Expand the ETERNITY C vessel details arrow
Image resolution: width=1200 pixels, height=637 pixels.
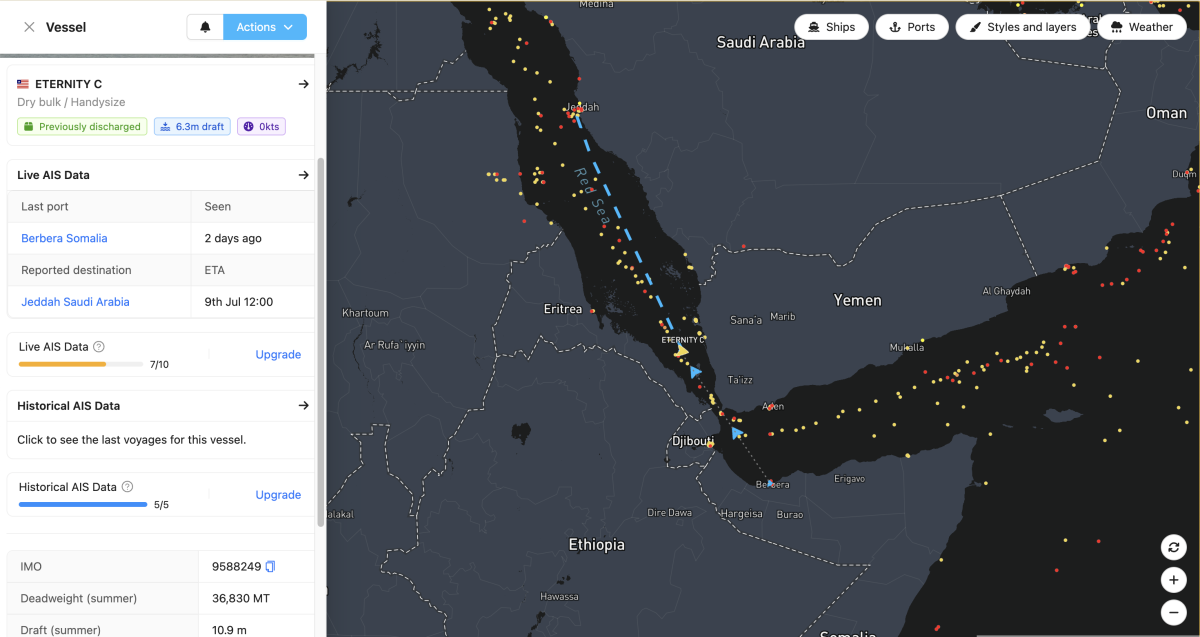pyautogui.click(x=304, y=84)
